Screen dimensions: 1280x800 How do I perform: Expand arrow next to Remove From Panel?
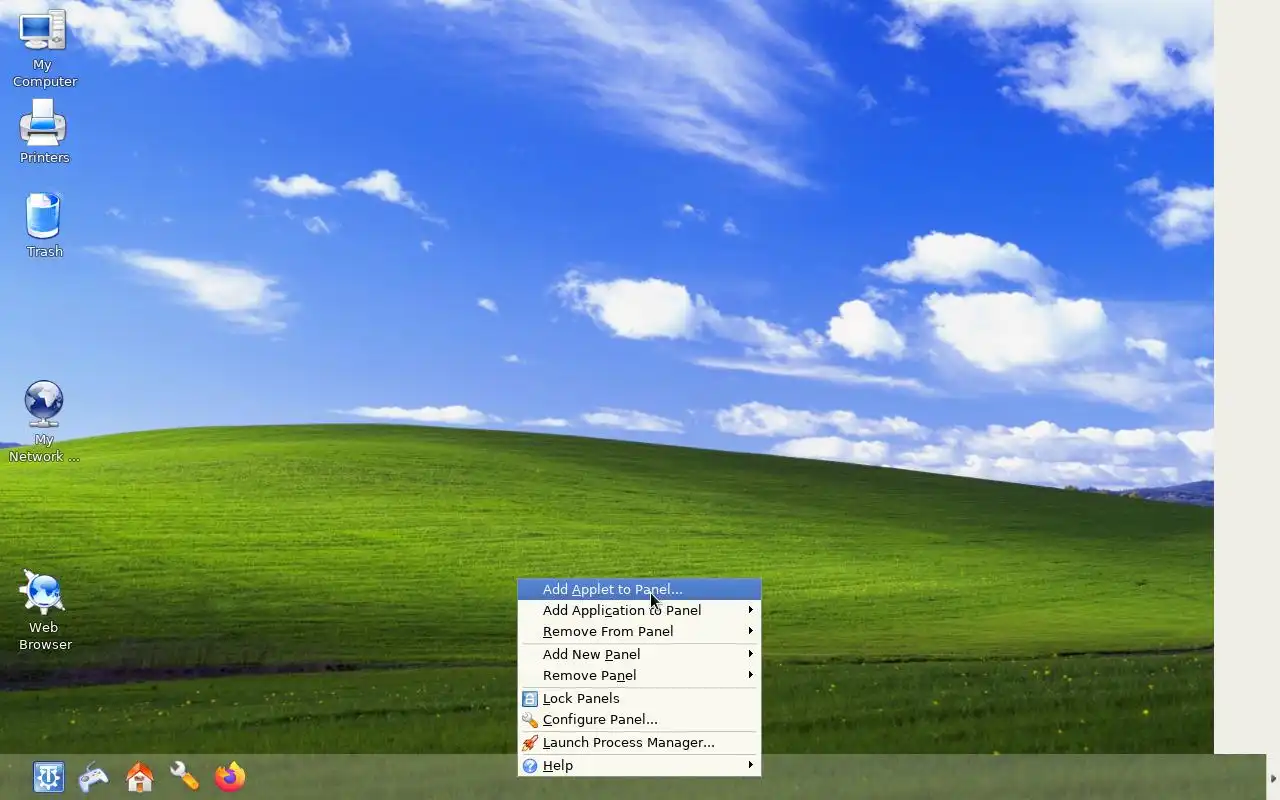750,631
